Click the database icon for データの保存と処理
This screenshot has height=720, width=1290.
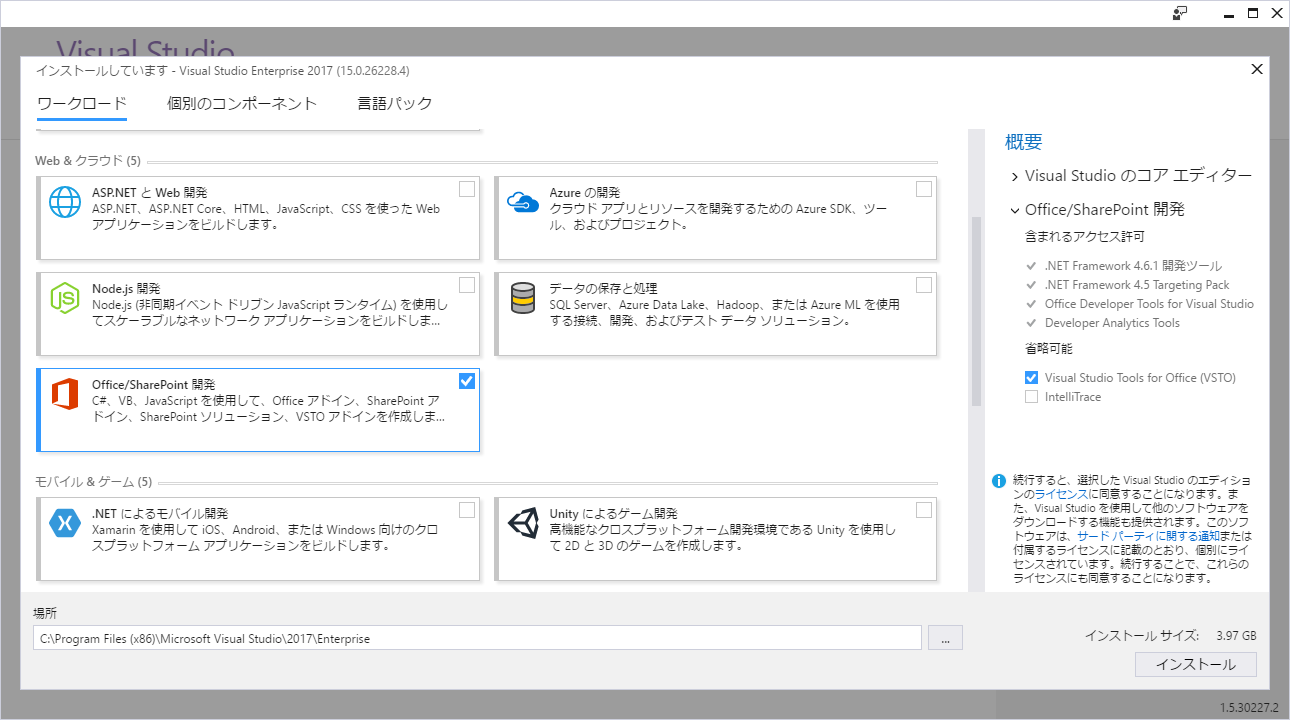pyautogui.click(x=523, y=298)
